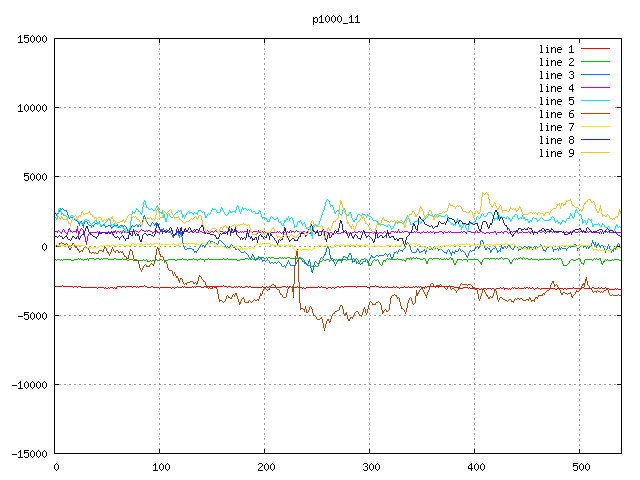Select the 'line 2' legend label
640x480 pixels.
point(556,62)
